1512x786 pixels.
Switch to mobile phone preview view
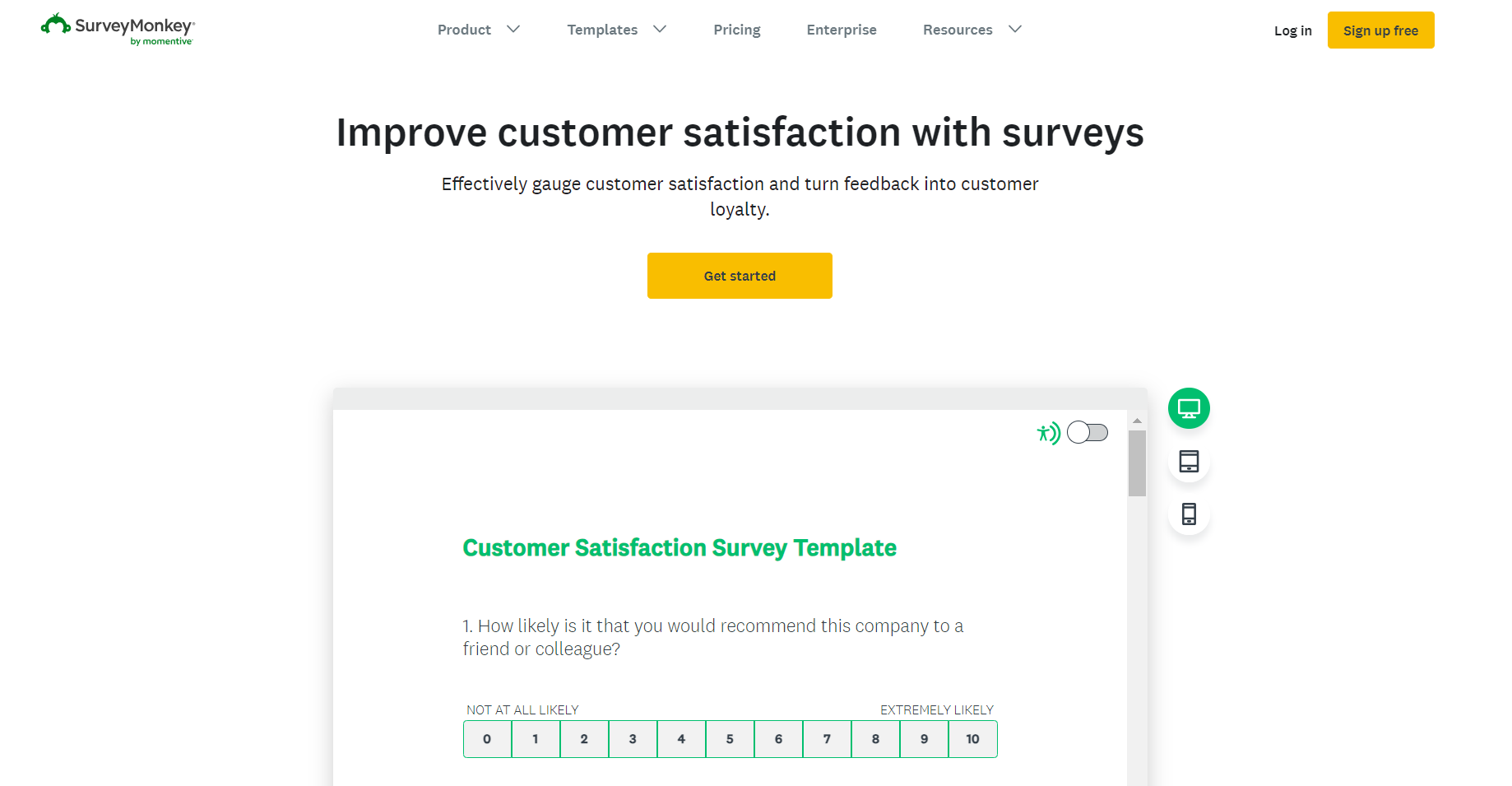pos(1188,514)
